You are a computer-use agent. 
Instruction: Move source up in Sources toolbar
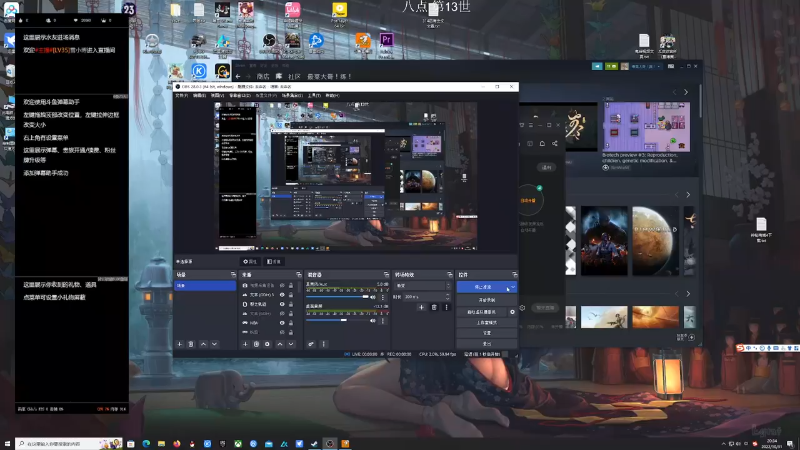tap(280, 344)
